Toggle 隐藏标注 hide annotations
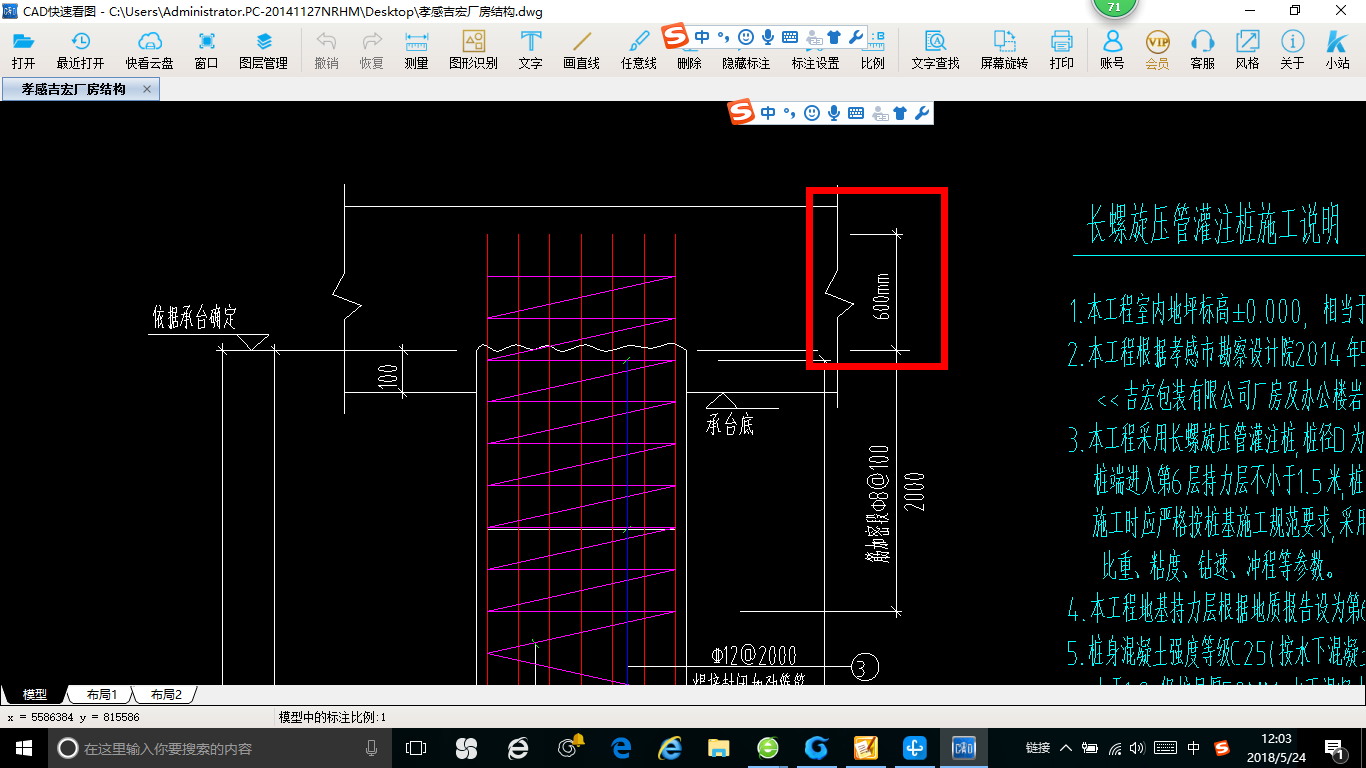 coord(746,63)
